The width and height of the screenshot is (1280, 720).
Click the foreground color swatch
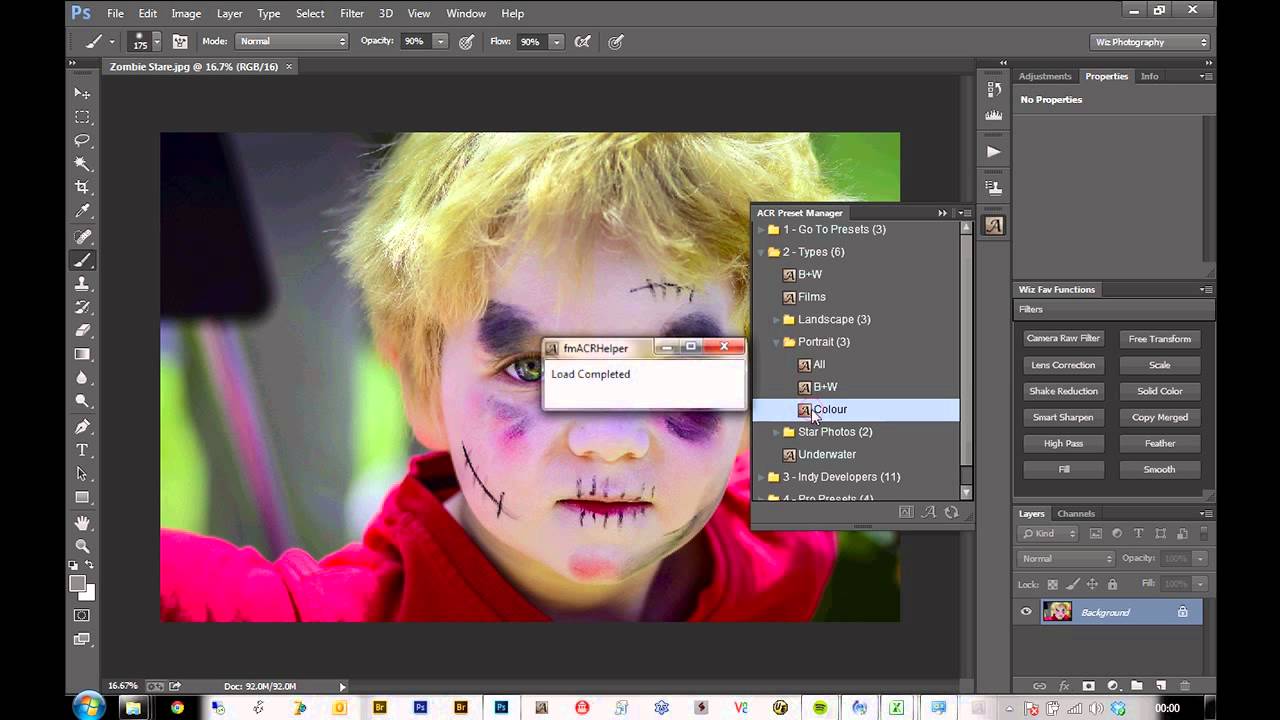[77, 584]
